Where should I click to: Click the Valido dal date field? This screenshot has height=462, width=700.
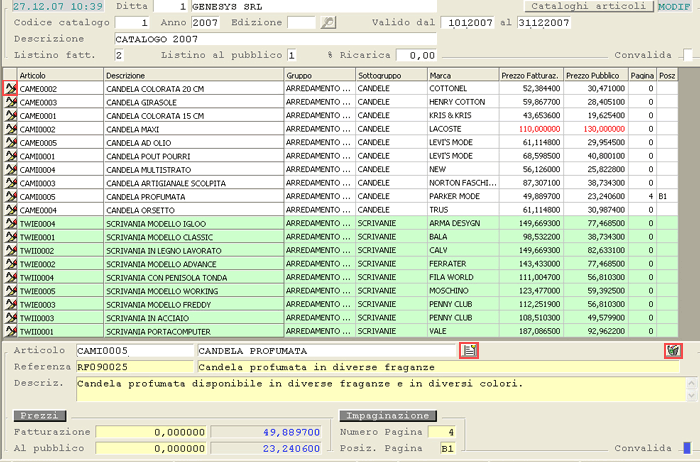tap(467, 22)
